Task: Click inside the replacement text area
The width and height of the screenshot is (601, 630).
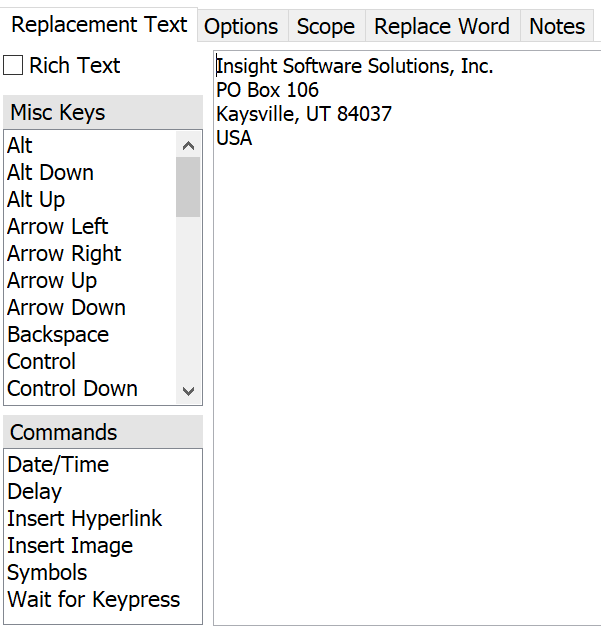Action: coord(405,380)
